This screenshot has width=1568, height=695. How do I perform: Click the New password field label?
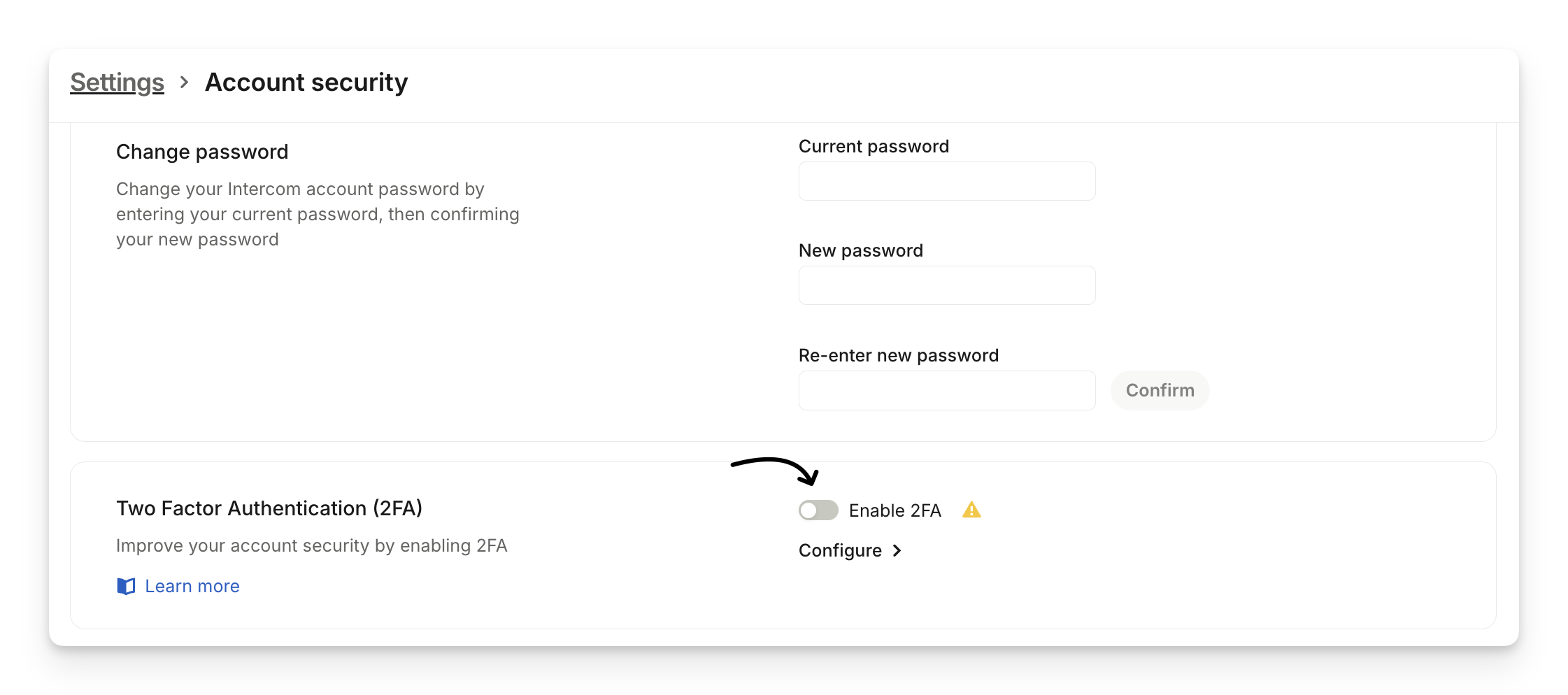[x=860, y=250]
